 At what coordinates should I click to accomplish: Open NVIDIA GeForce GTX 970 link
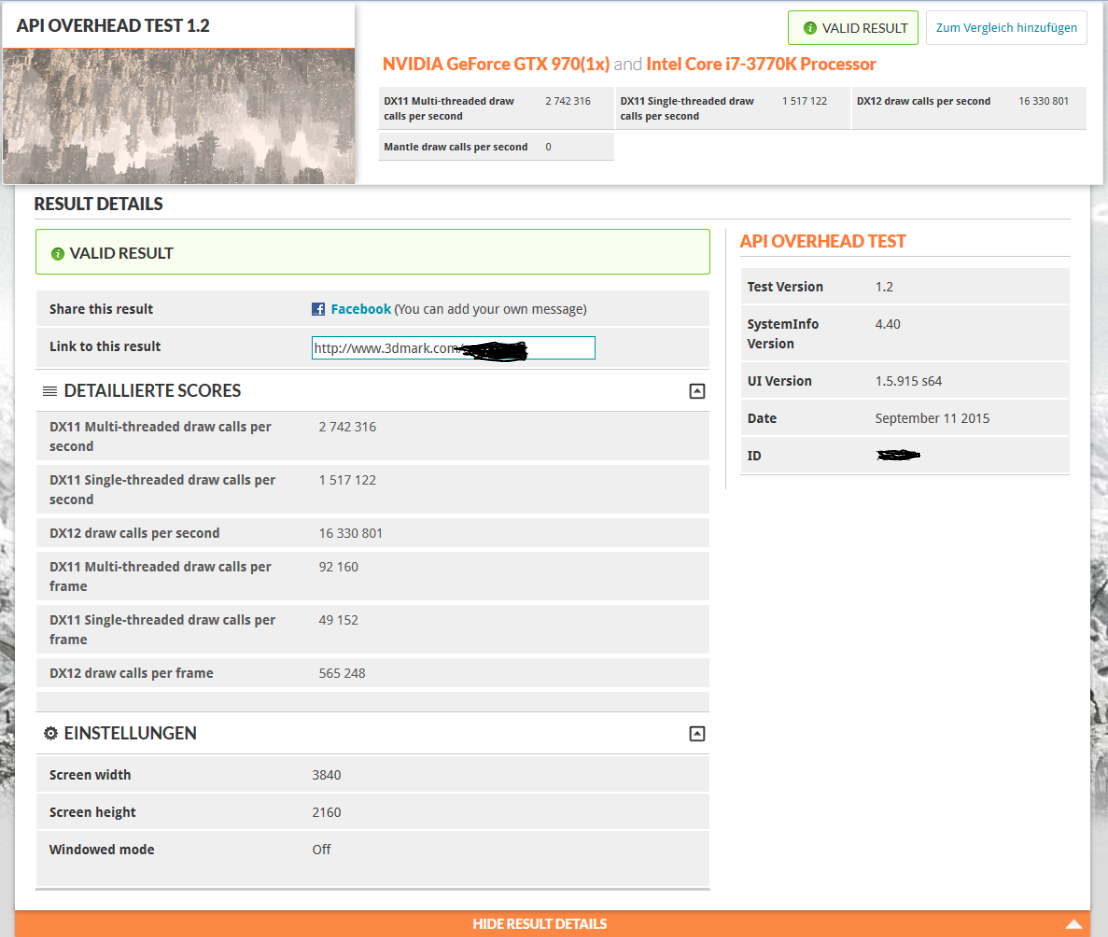pos(495,64)
